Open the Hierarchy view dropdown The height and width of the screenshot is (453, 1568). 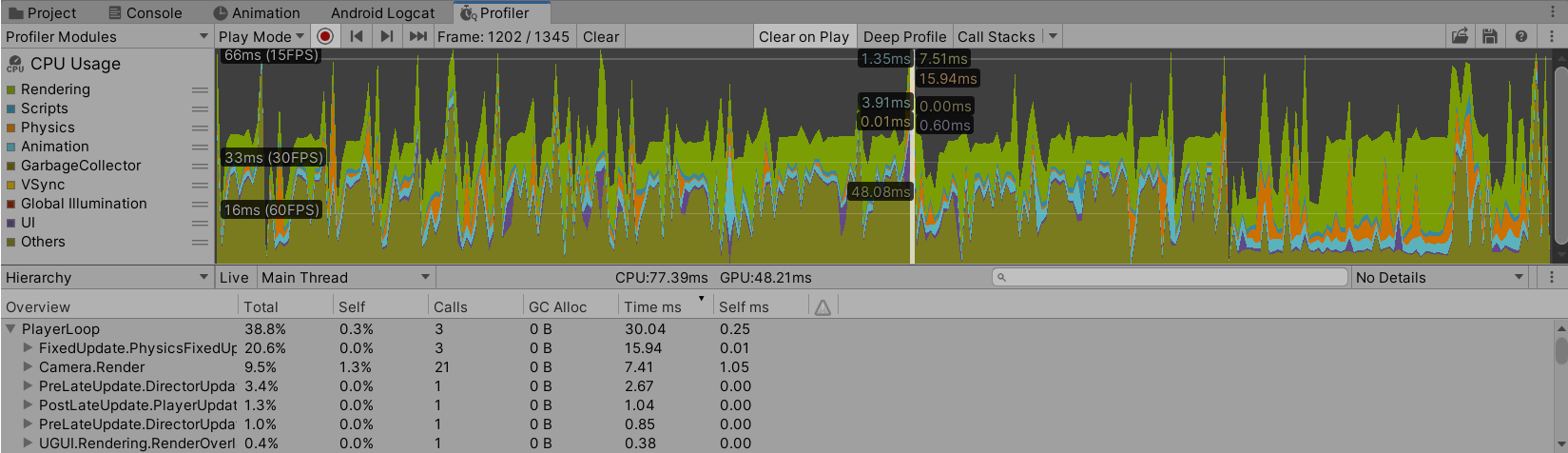tap(106, 277)
